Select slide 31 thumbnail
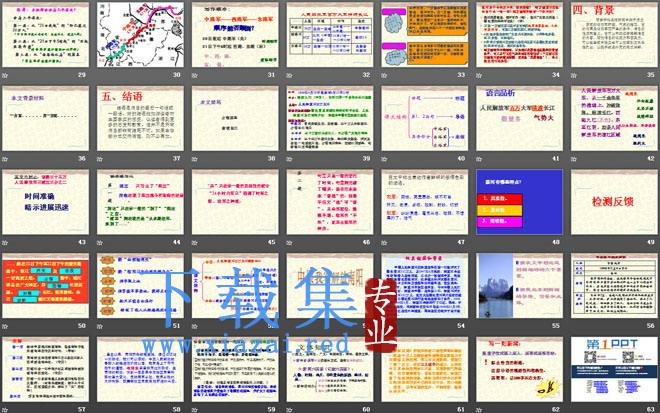Image resolution: width=660 pixels, height=413 pixels. click(x=235, y=35)
